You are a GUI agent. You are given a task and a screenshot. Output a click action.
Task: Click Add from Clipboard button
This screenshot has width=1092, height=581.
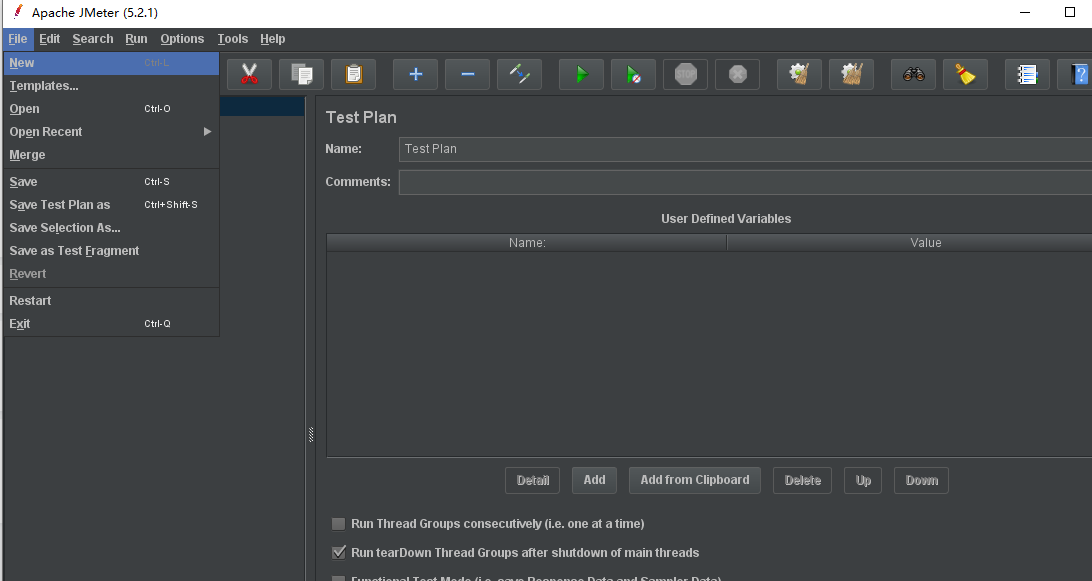point(694,480)
